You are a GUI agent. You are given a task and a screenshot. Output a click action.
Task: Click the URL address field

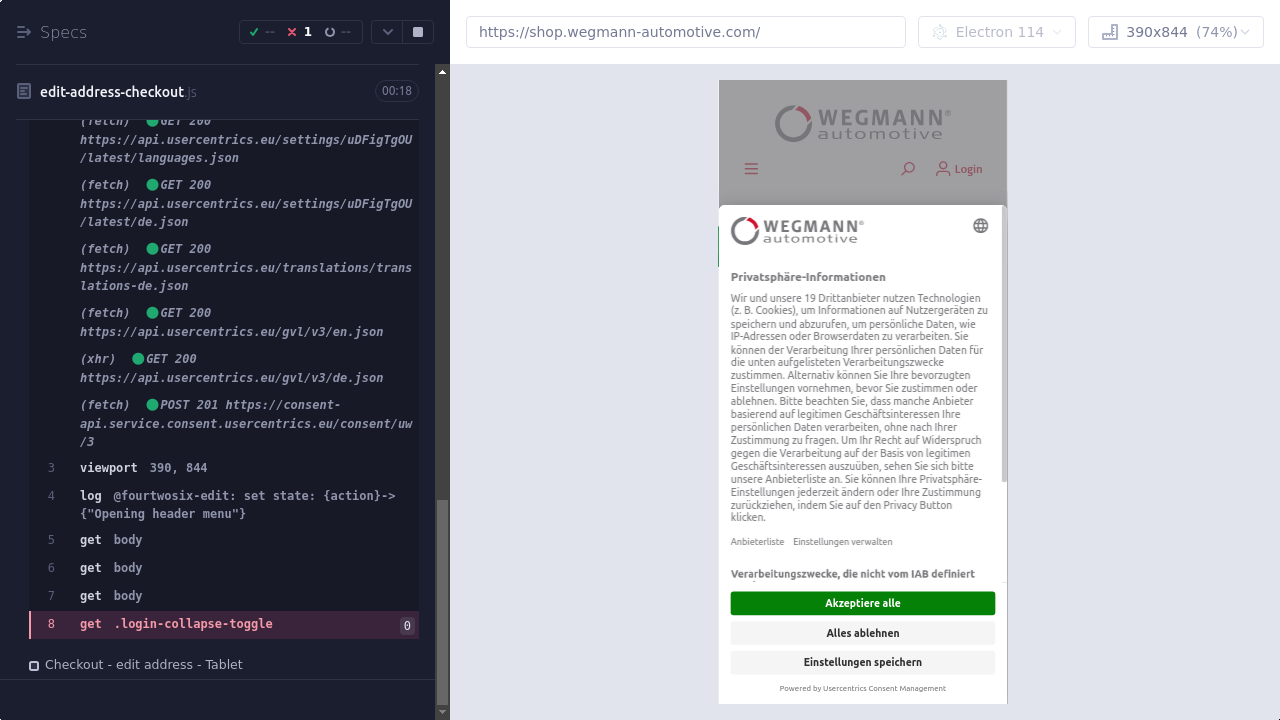685,32
